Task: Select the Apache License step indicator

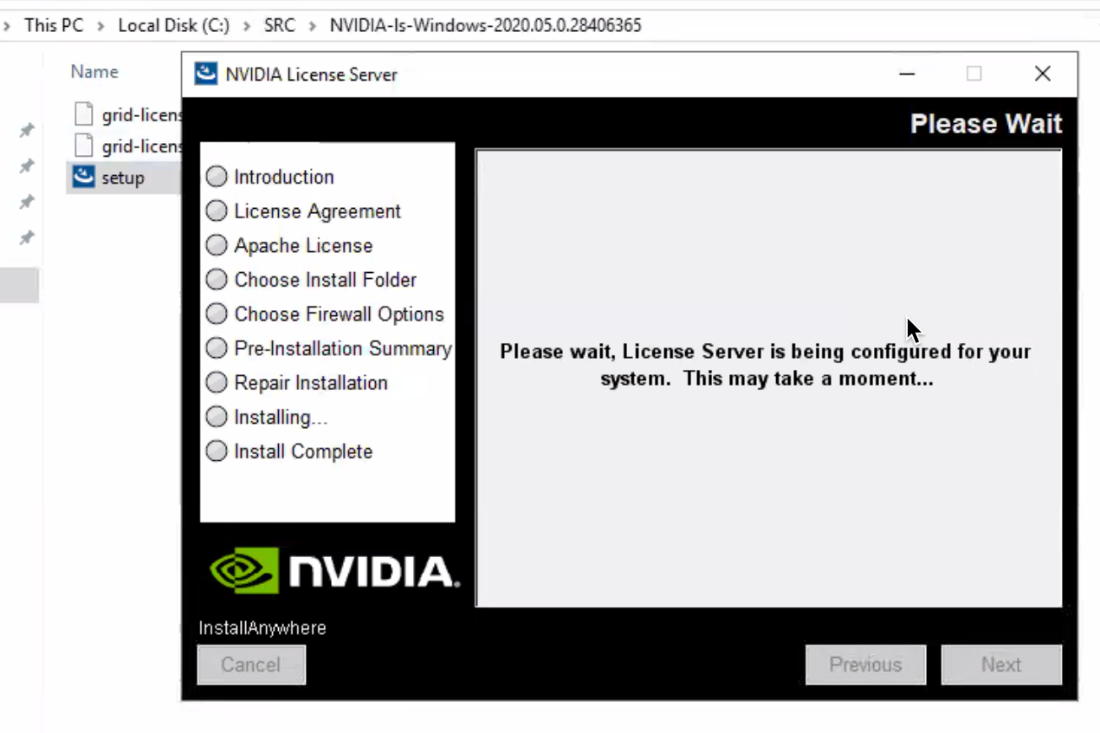Action: (x=217, y=246)
